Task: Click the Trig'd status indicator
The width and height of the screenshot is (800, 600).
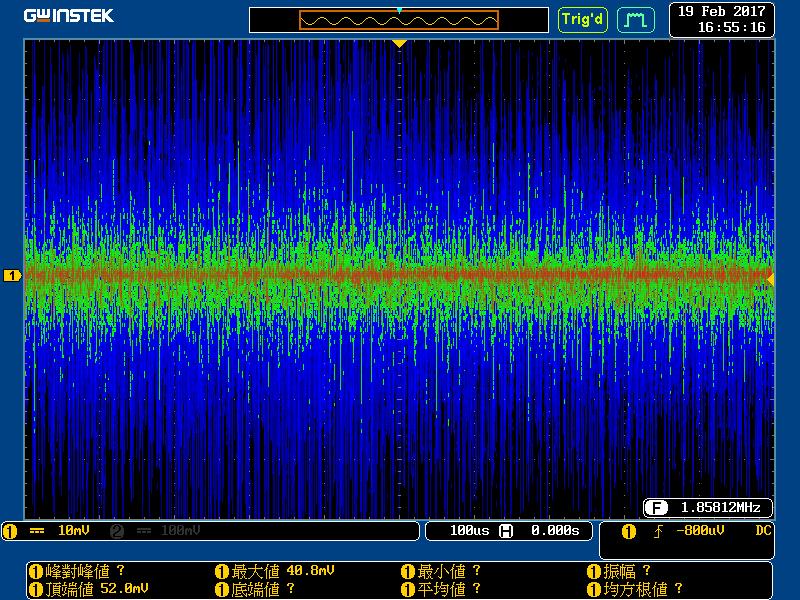Action: click(582, 20)
